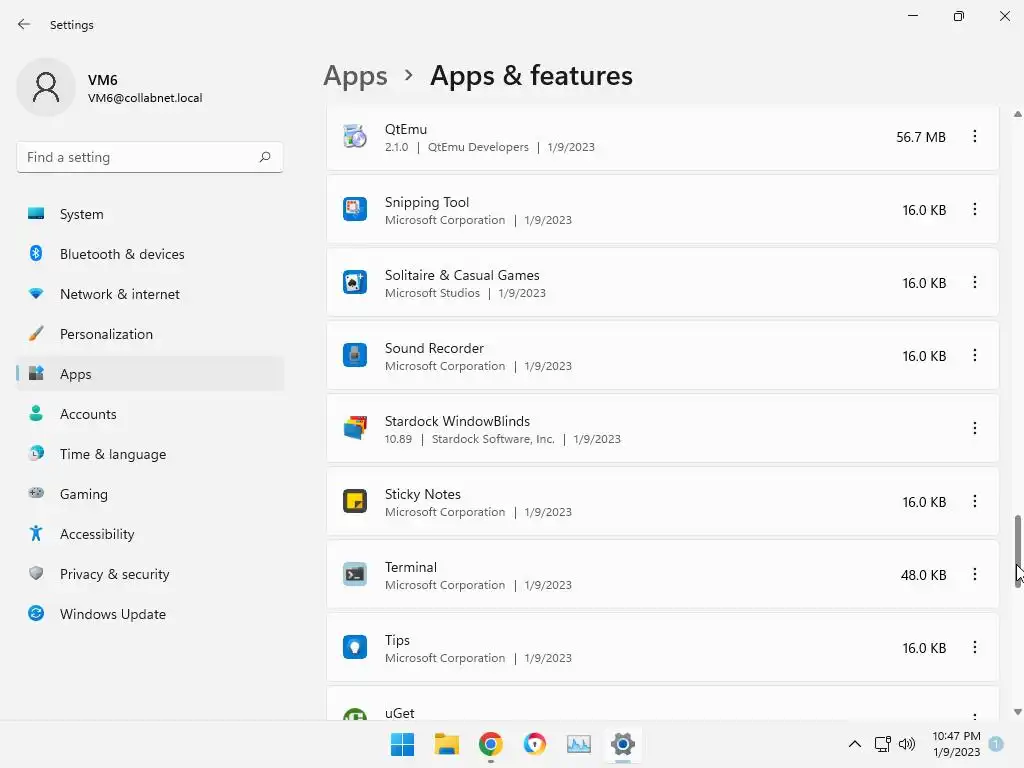
Task: Click the QtEmu size 56.7 MB
Action: (921, 137)
